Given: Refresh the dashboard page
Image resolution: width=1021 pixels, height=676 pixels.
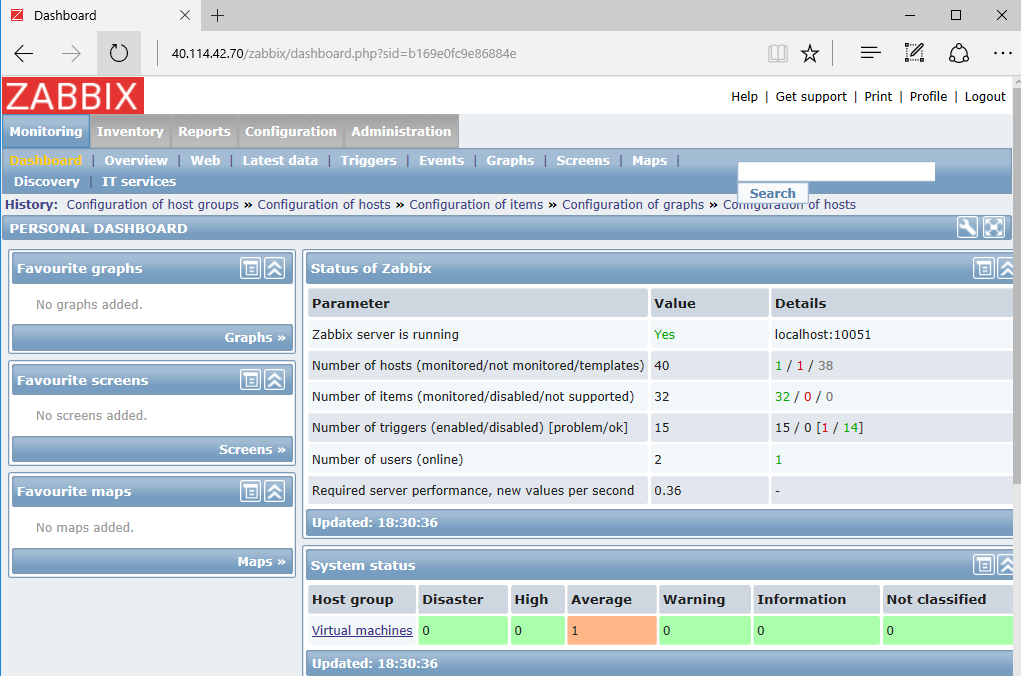Looking at the screenshot, I should tap(119, 53).
